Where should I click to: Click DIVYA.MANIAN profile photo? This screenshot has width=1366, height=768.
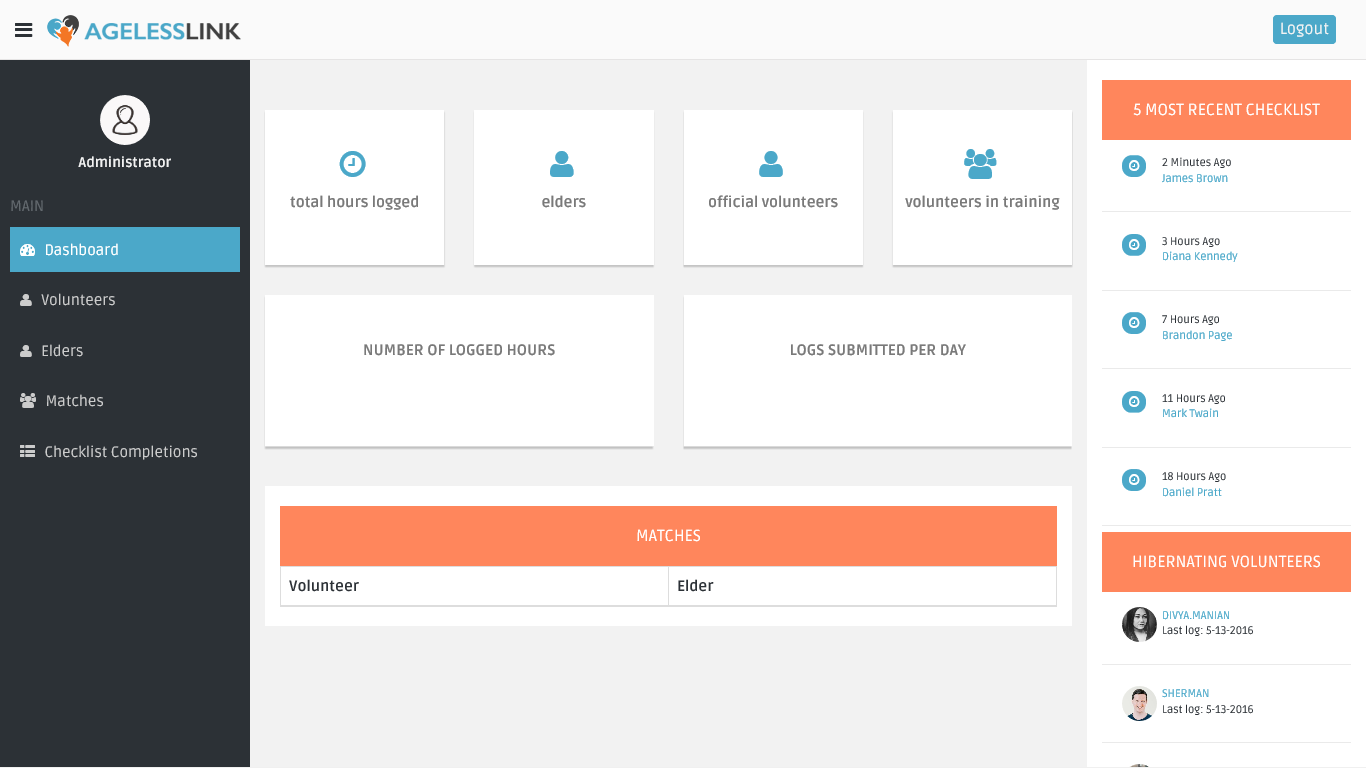point(1139,624)
